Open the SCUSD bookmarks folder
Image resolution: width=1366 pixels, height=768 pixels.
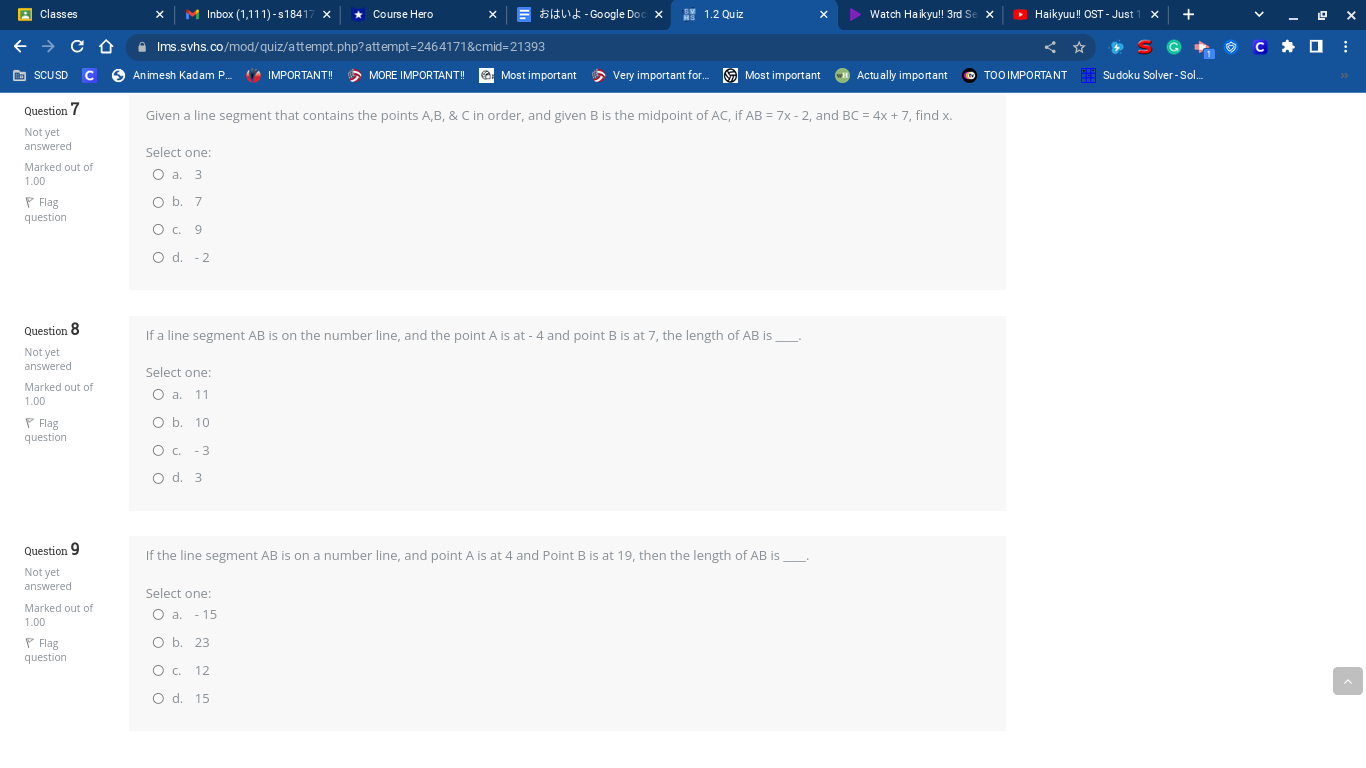[41, 75]
